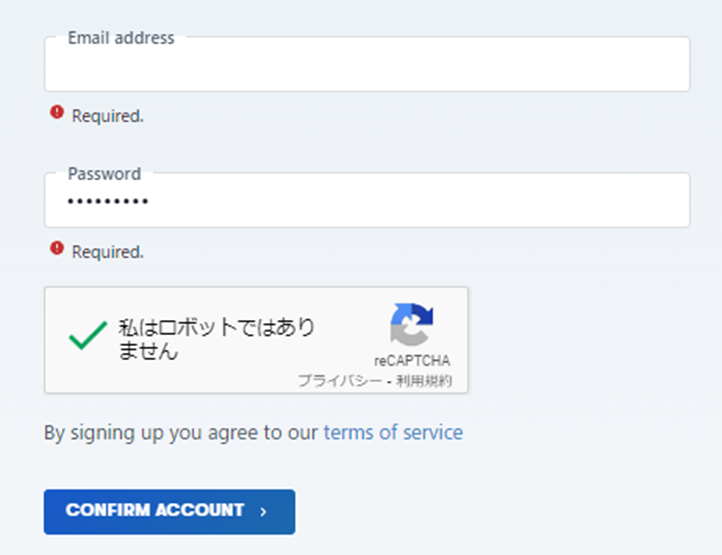The width and height of the screenshot is (722, 555).
Task: Click the Required. message under Password
Action: click(x=108, y=252)
